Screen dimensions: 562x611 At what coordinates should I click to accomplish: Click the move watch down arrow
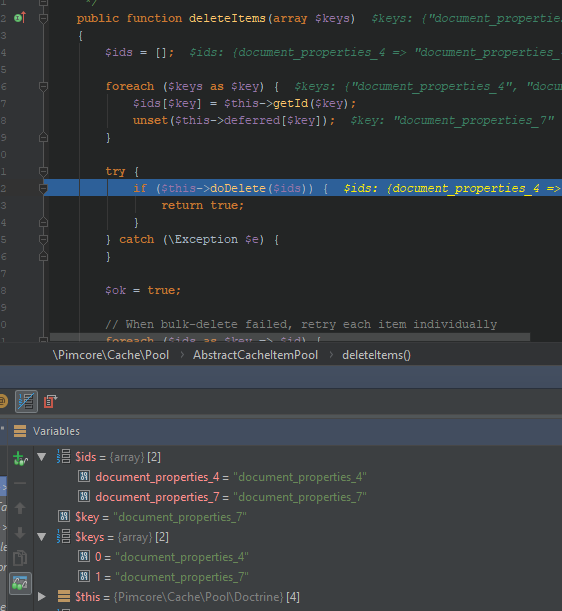point(20,533)
